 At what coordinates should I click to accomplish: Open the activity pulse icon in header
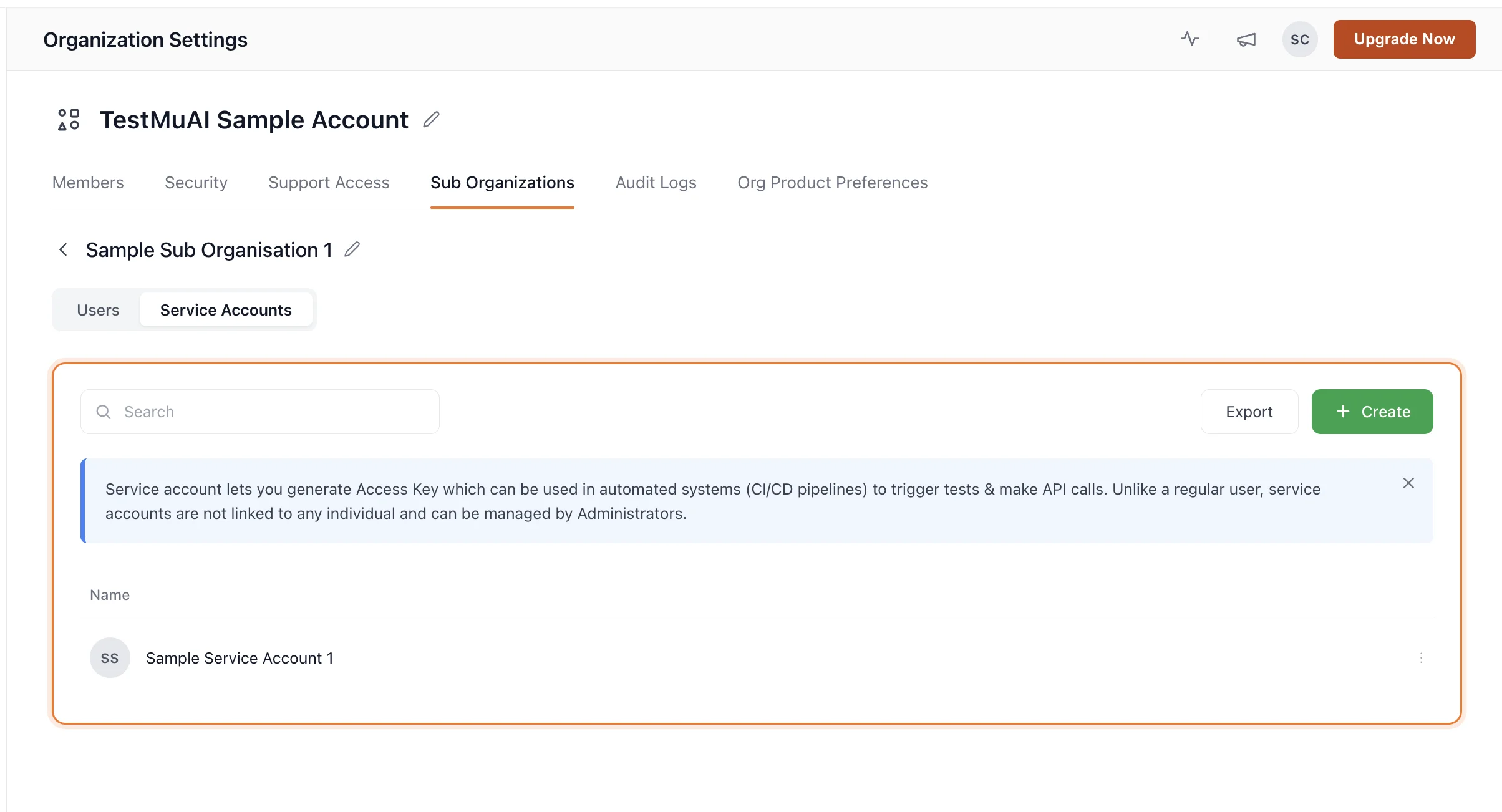(x=1190, y=39)
